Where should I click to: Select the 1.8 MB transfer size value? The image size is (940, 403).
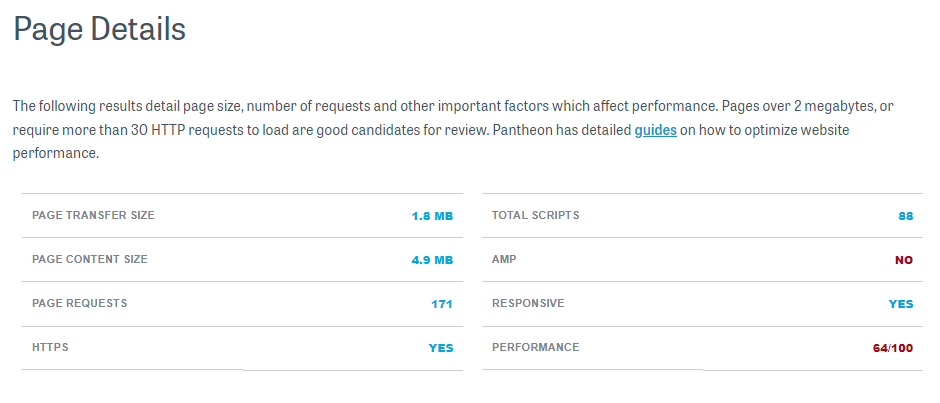[x=432, y=216]
